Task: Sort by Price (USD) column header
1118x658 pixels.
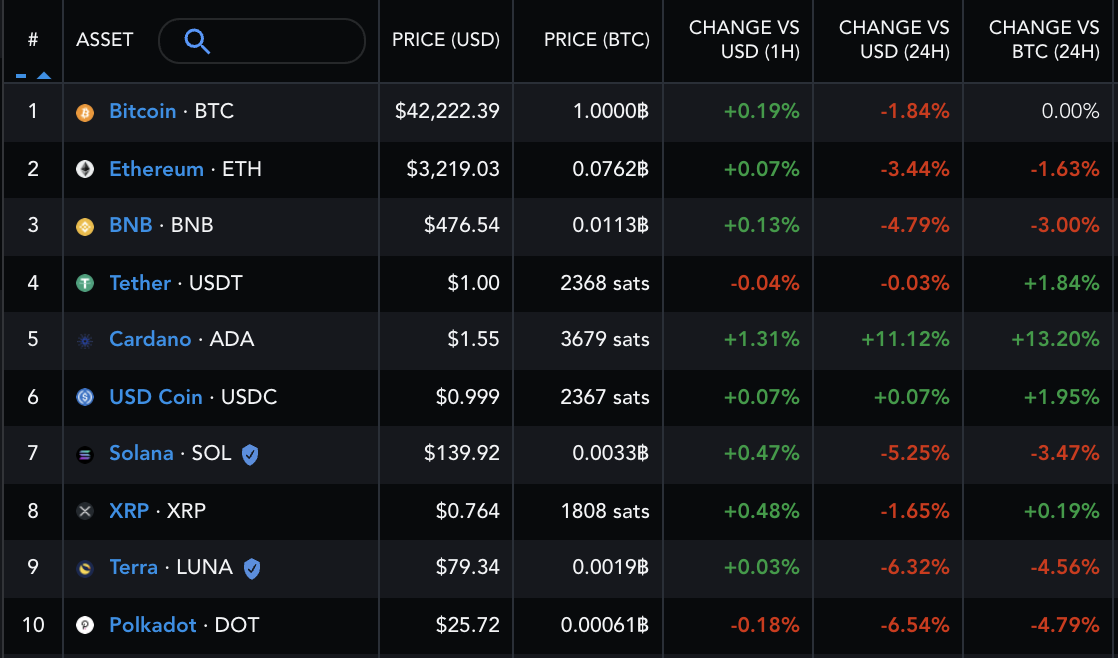Action: (x=445, y=41)
